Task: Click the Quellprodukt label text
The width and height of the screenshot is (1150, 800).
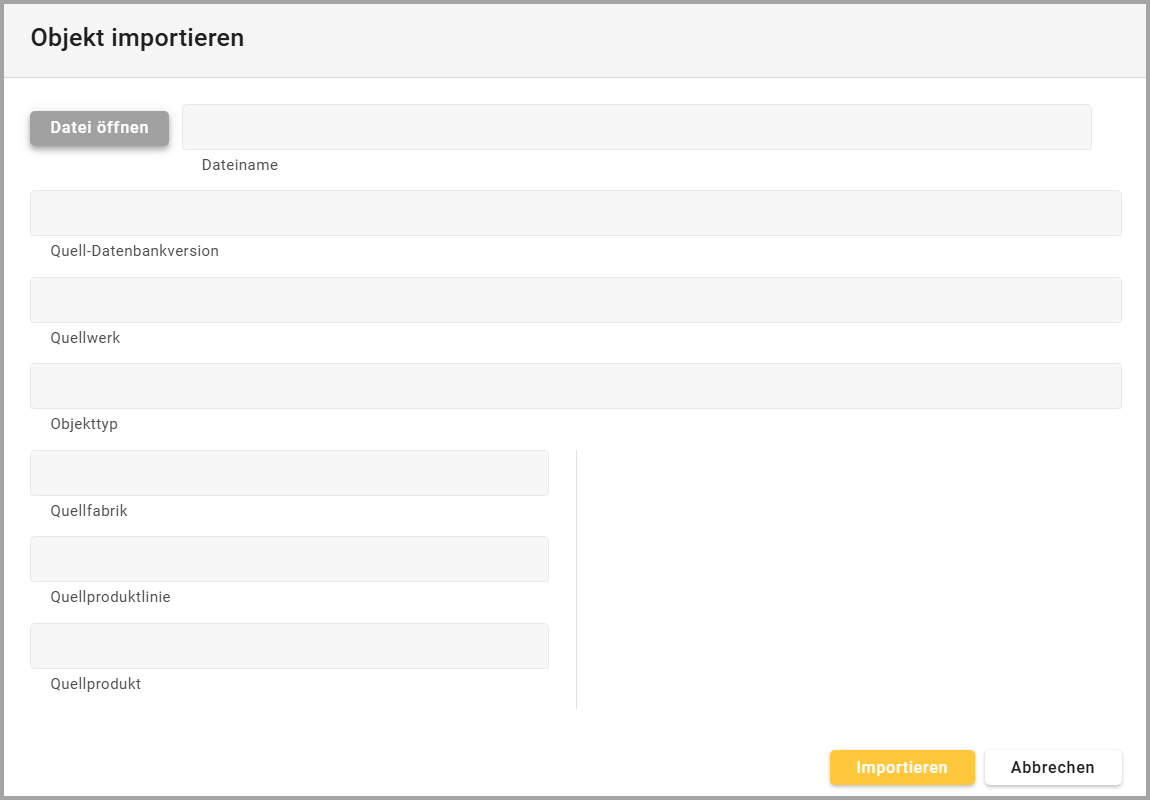Action: coord(95,684)
